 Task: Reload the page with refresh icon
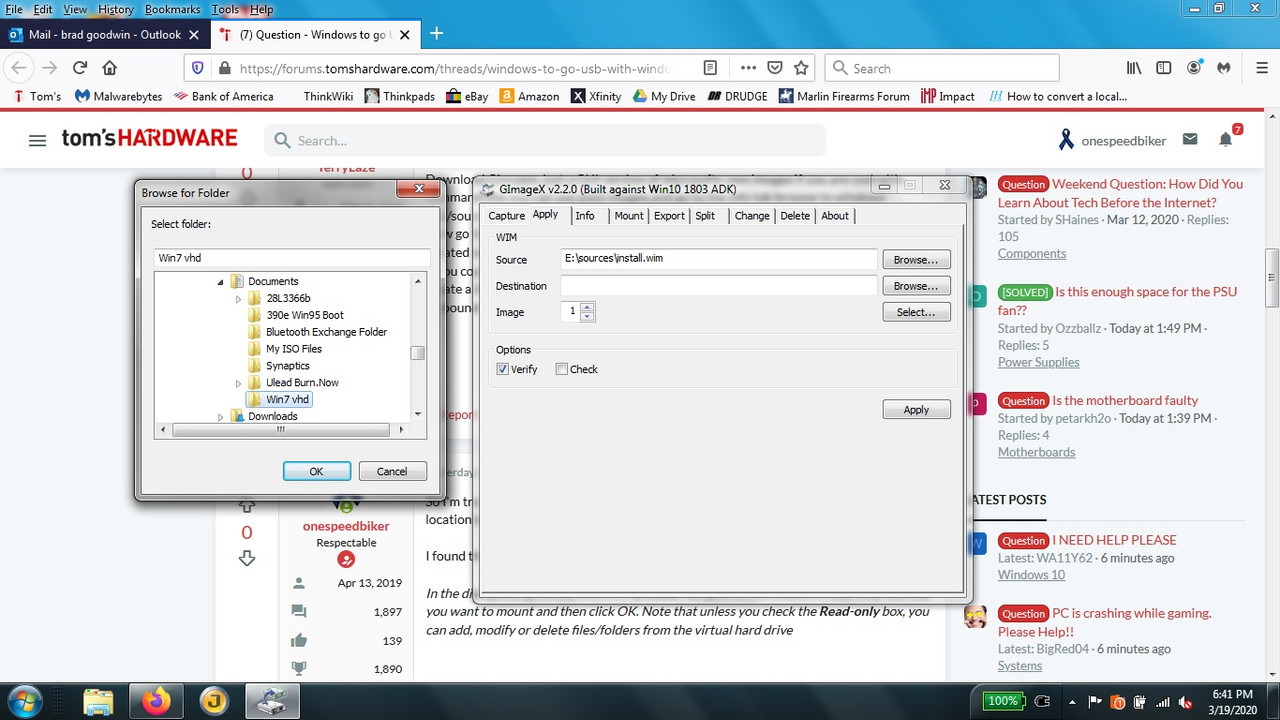(80, 68)
